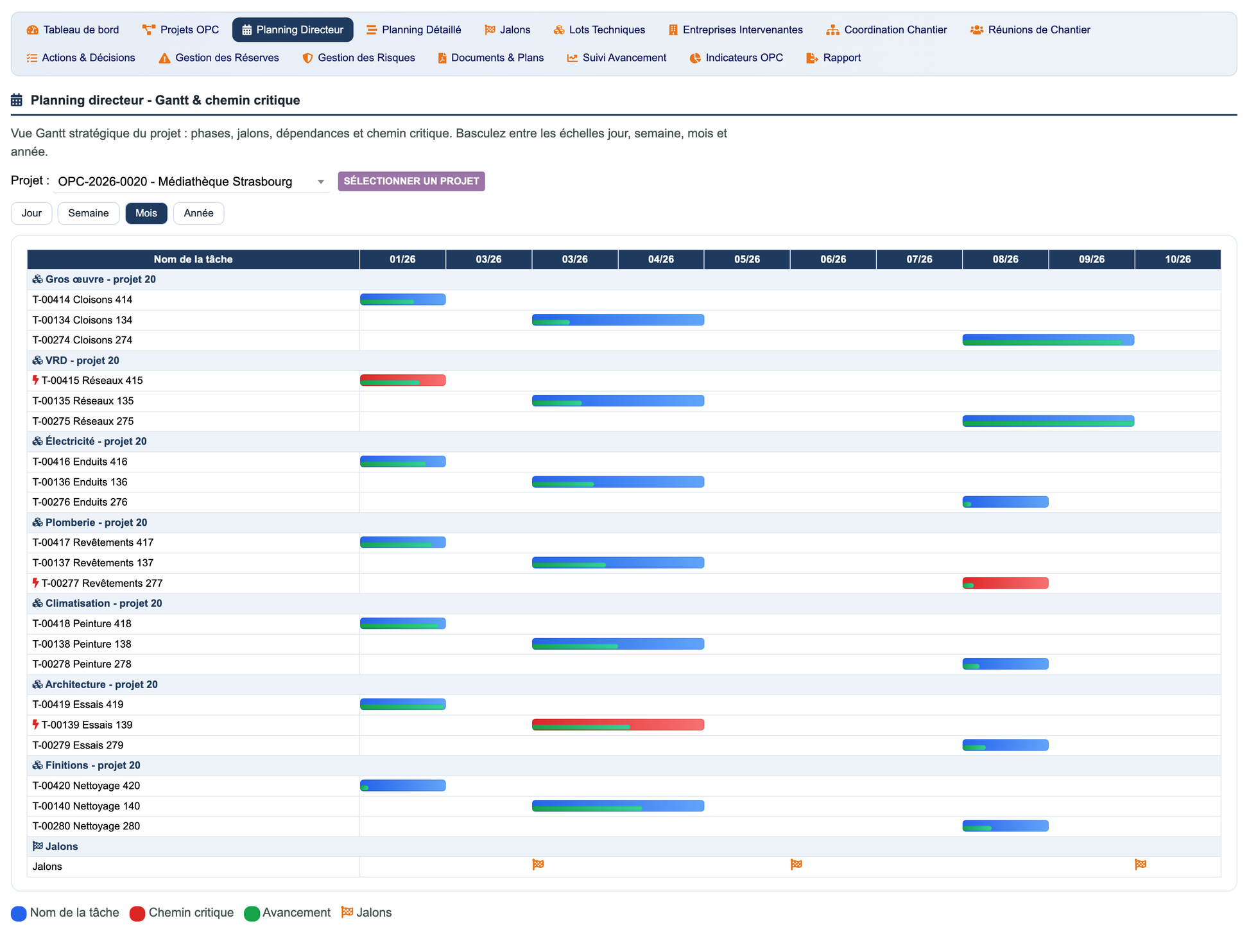Click the flag icon in the Jalons group header
Screen dimensions: 1249x952
38,847
